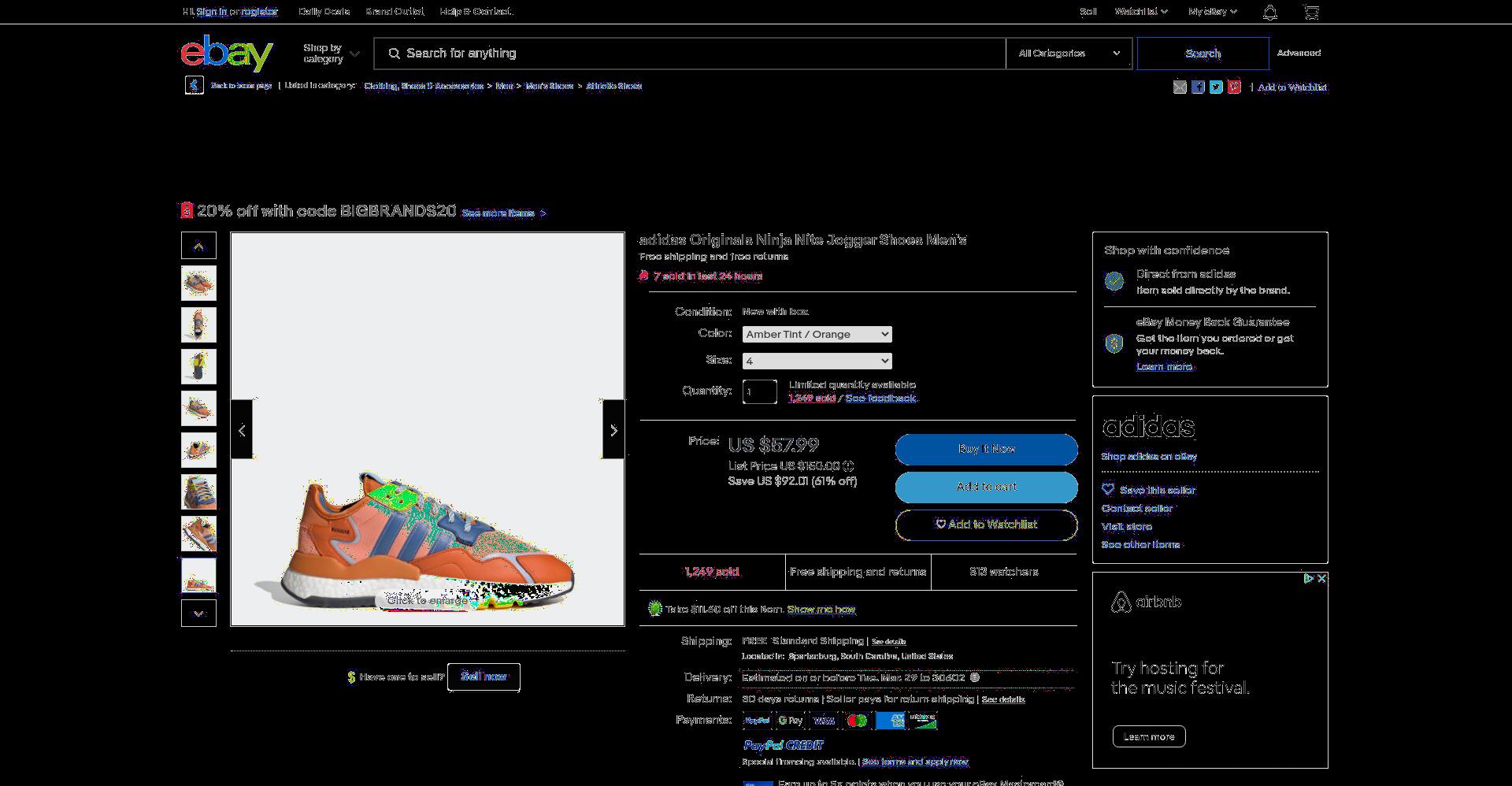
Task: Open the shopping cart icon
Action: coord(1311,13)
